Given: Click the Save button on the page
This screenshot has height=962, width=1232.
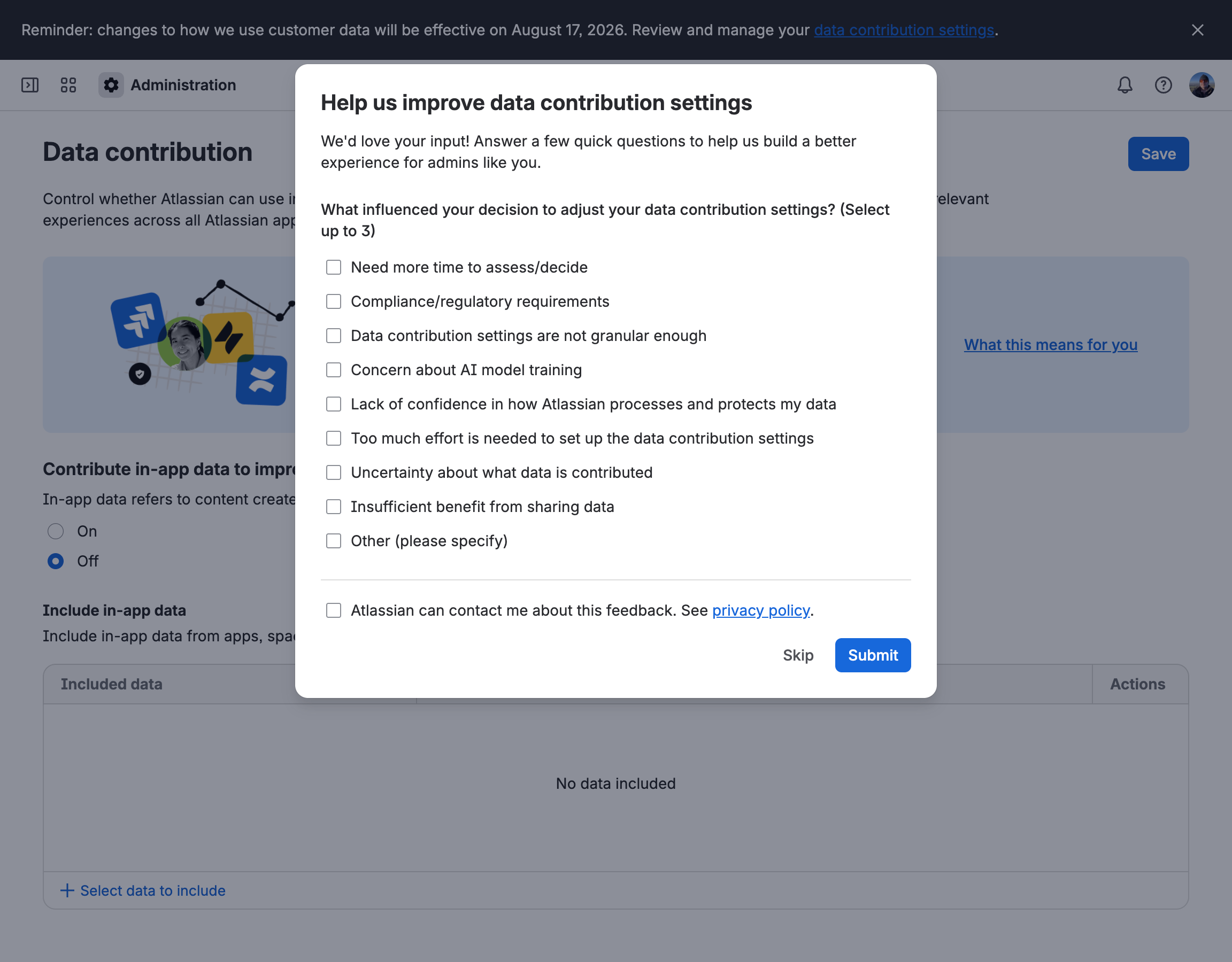Looking at the screenshot, I should point(1158,154).
